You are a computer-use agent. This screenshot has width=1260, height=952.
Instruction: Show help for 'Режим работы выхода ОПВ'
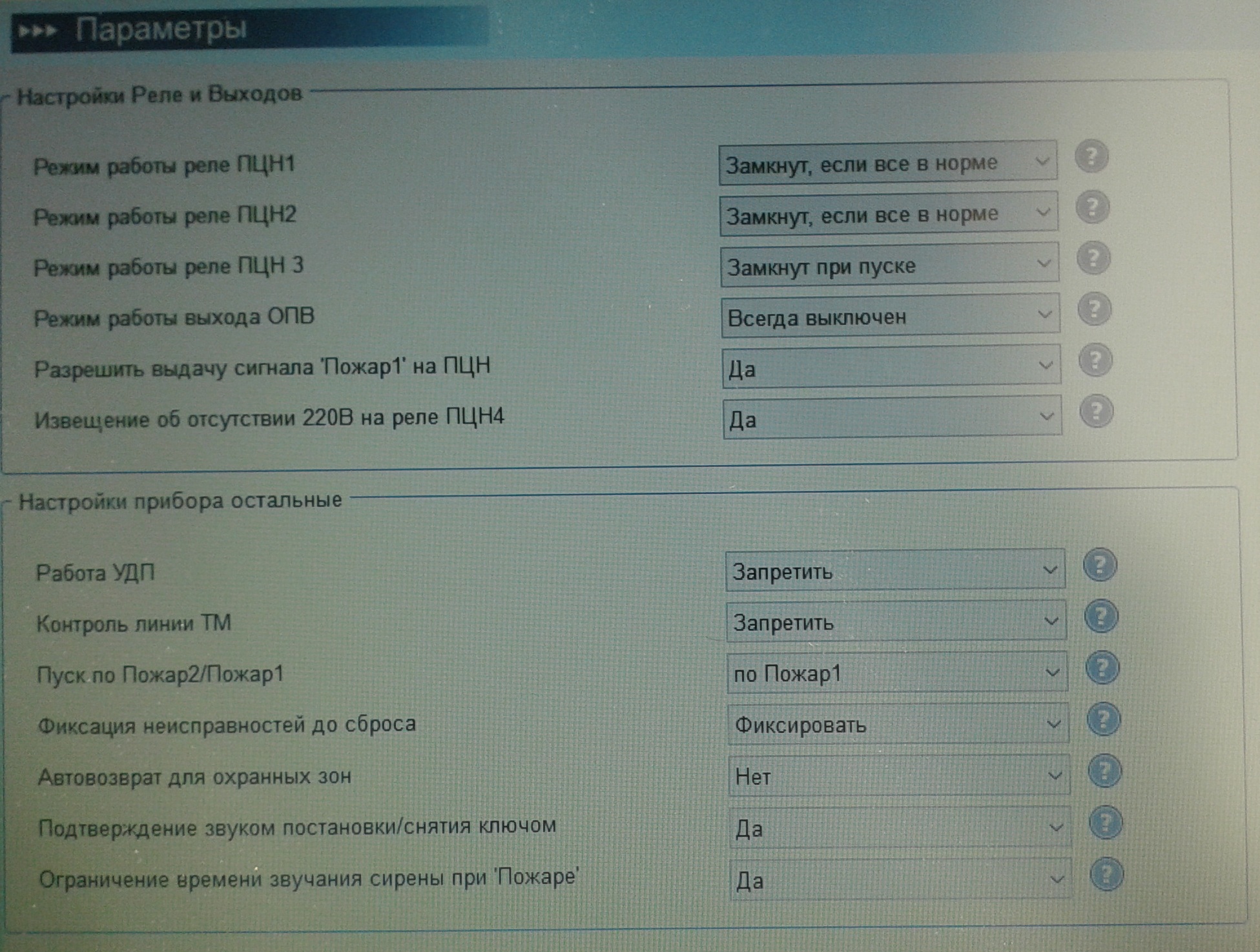point(1095,309)
